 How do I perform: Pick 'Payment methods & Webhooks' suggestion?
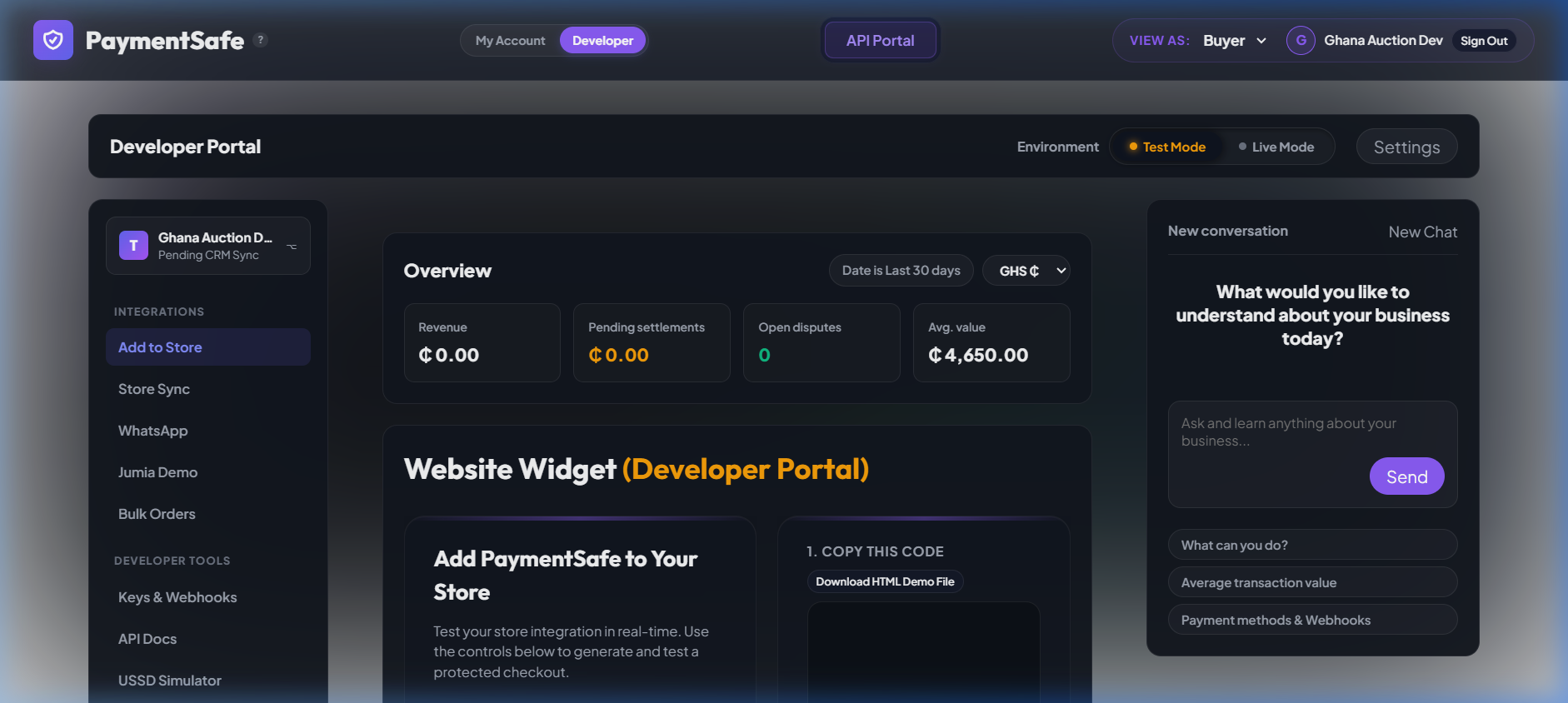coord(1312,620)
